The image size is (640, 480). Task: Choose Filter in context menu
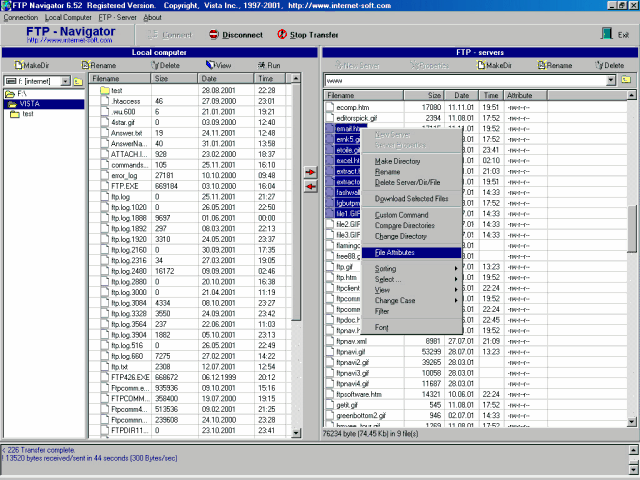(412, 311)
